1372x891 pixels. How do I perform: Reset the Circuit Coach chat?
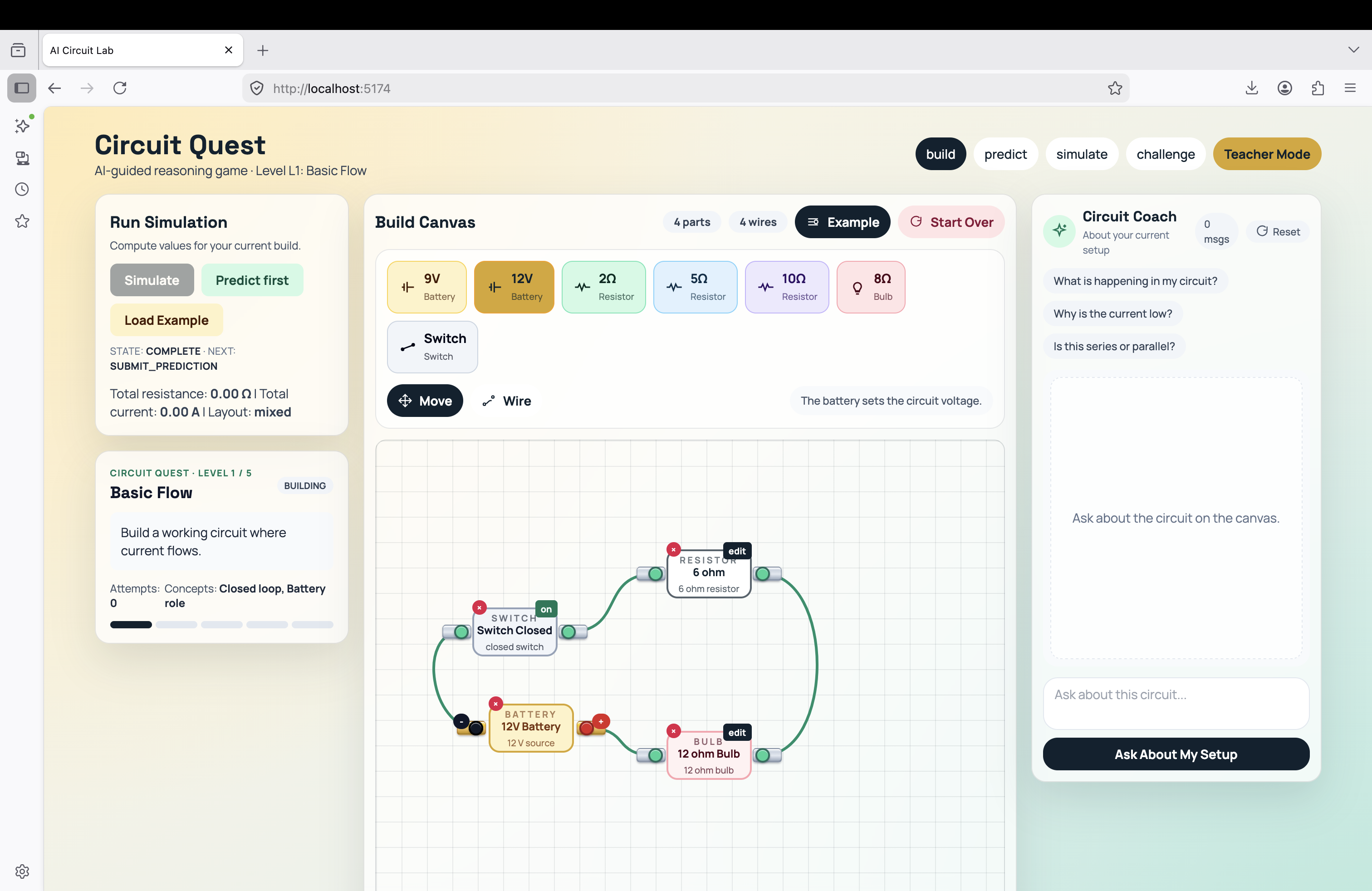pos(1278,231)
